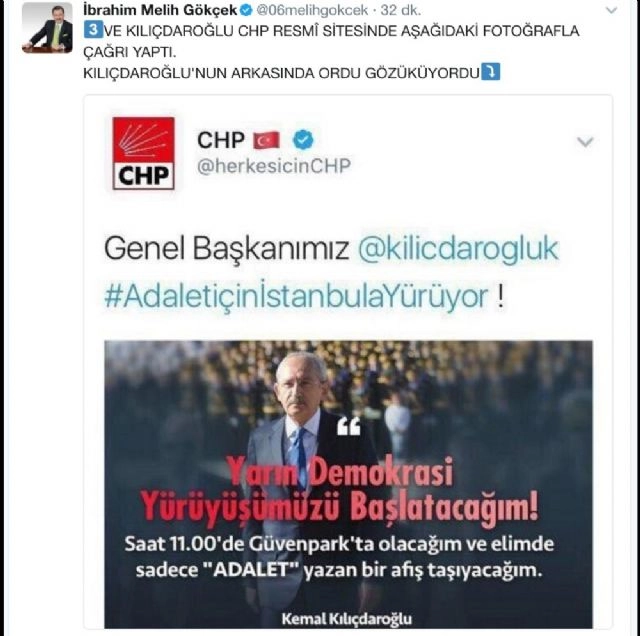The height and width of the screenshot is (636, 640).
Task: Open the Kılıçdaroğlu march poster image
Action: 348,484
